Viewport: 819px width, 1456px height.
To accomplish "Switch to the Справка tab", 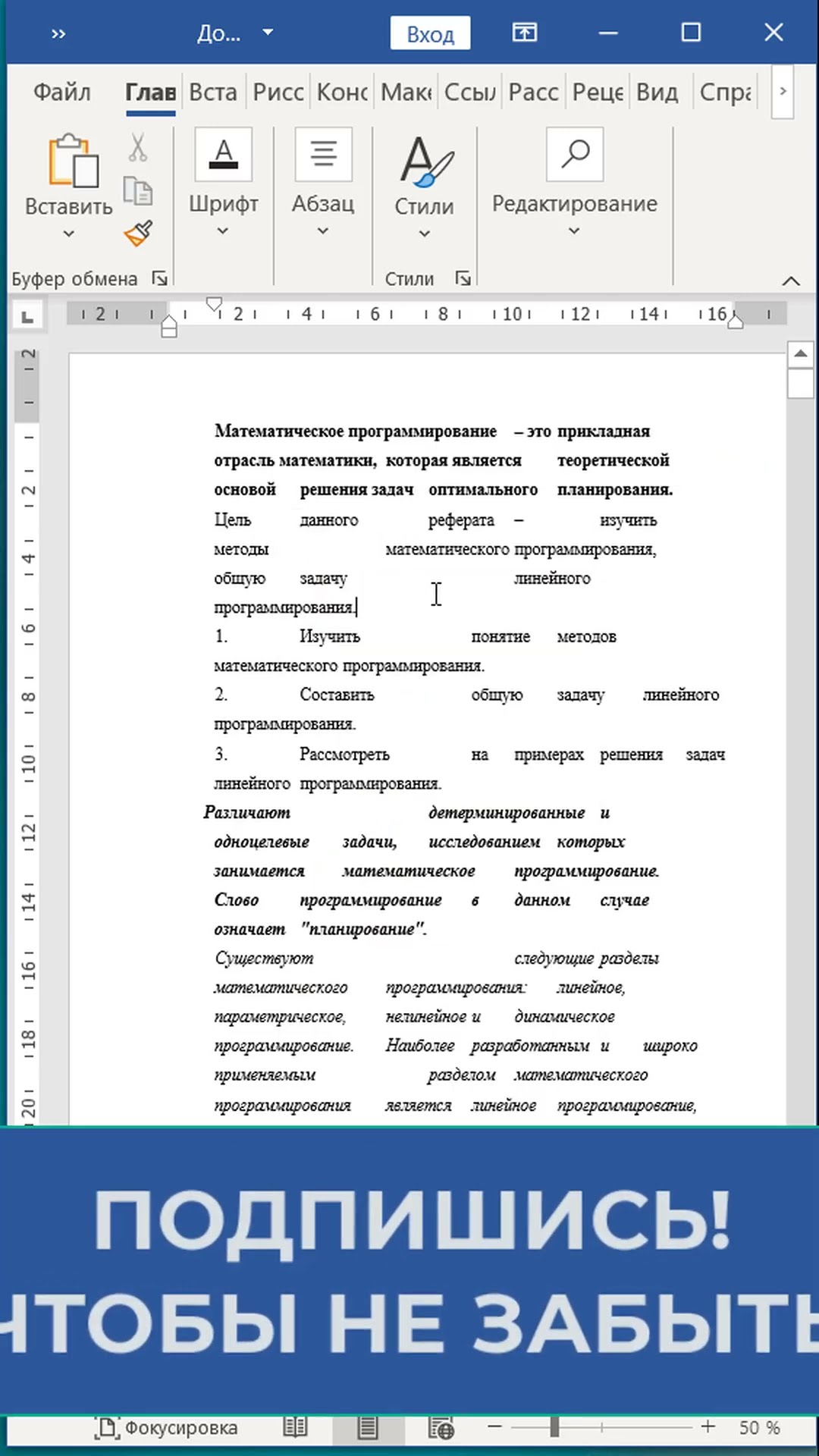I will 726,92.
